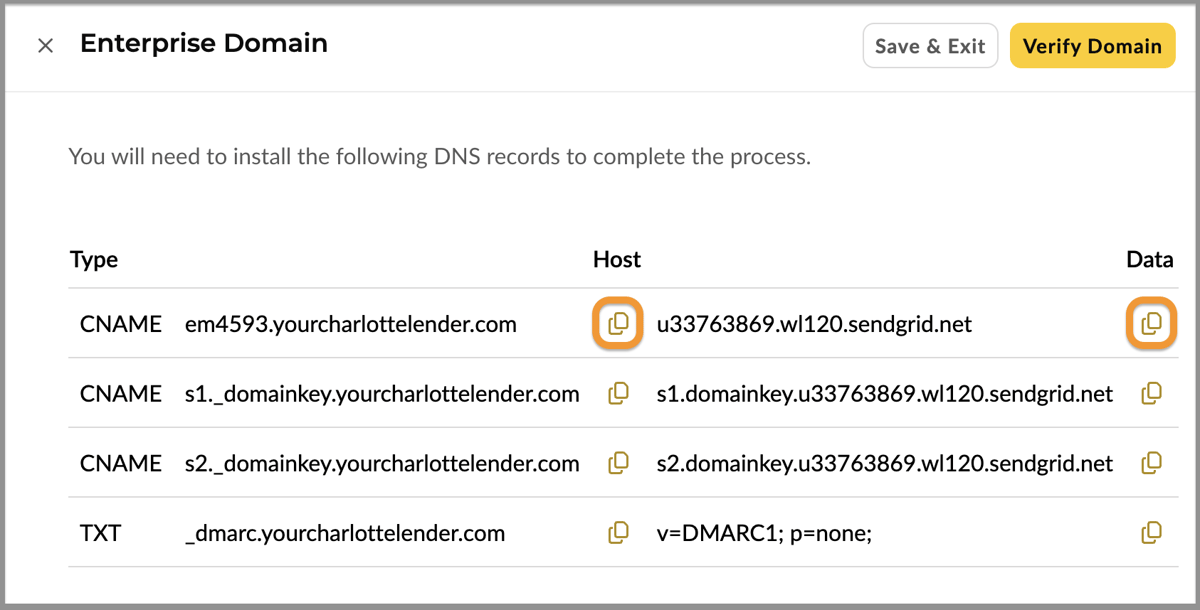Viewport: 1200px width, 610px height.
Task: Select the s1._domainkey.yourcharlottelender.com host text
Action: [383, 394]
